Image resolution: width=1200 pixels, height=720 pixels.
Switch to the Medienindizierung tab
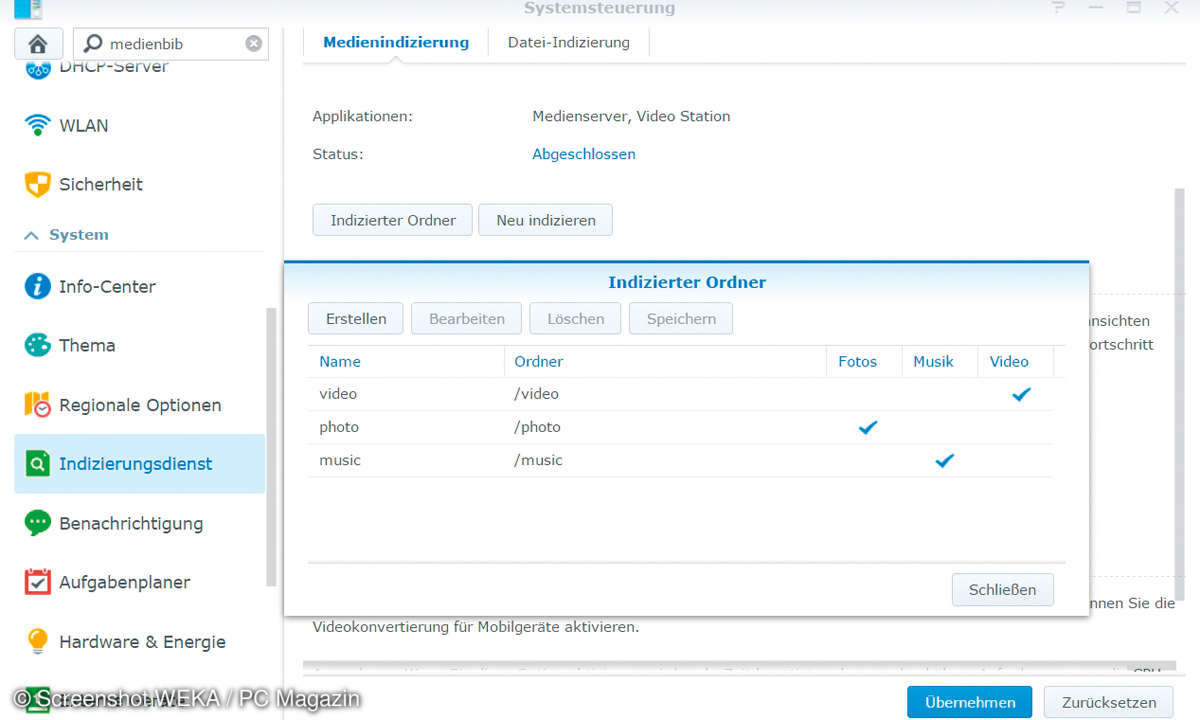pos(396,43)
